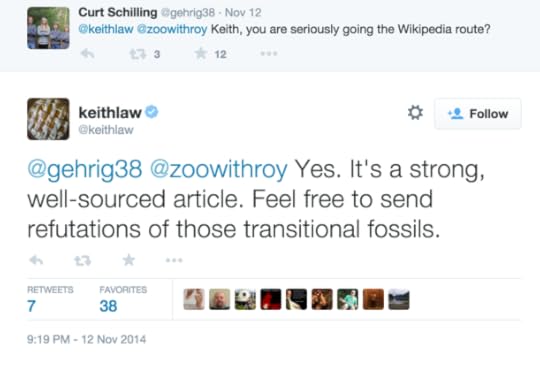Click the @gehrig38 mention in keithlaw's tweet
Screen dimensions: 540x367
click(x=85, y=169)
